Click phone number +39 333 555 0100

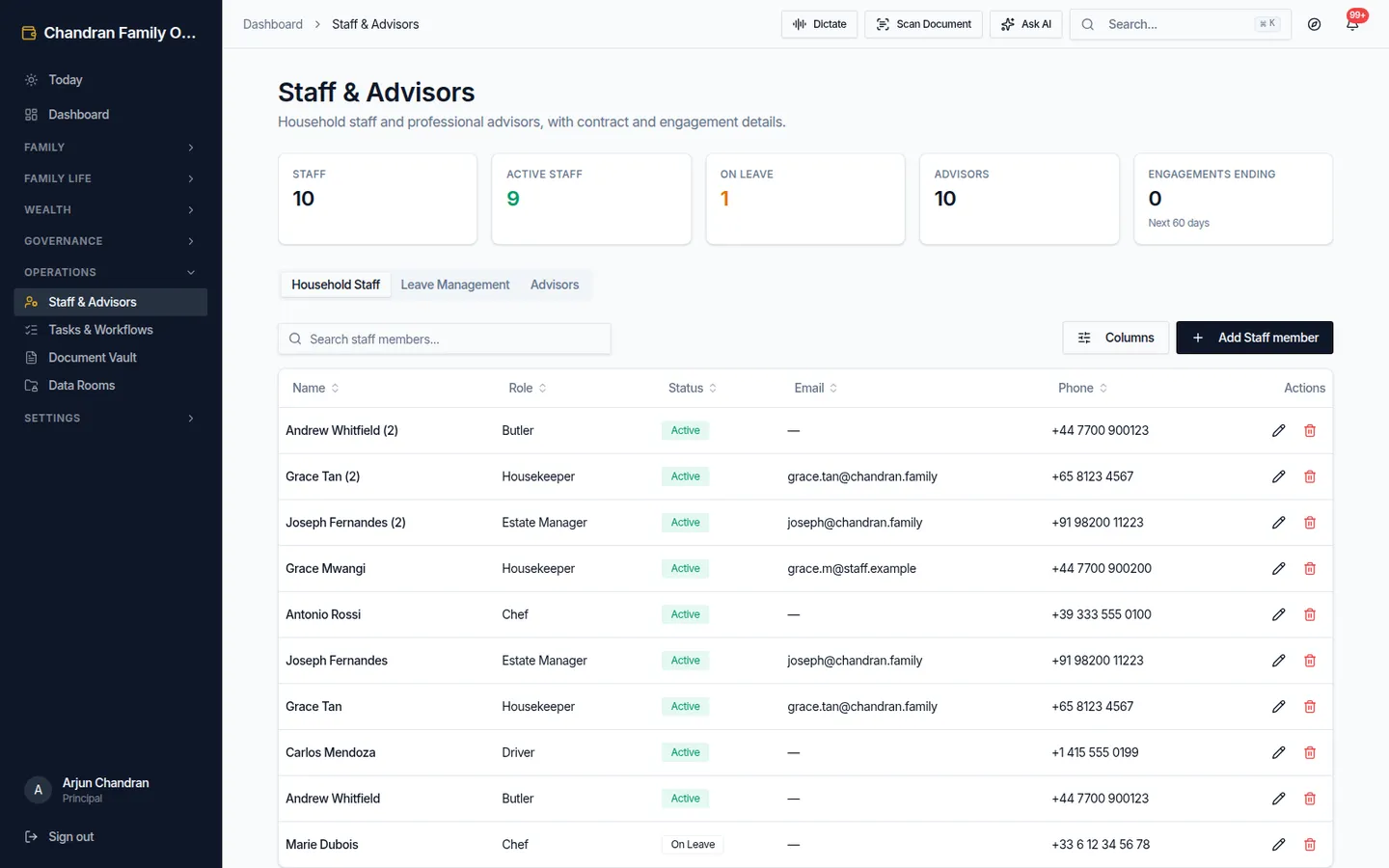tap(1102, 614)
